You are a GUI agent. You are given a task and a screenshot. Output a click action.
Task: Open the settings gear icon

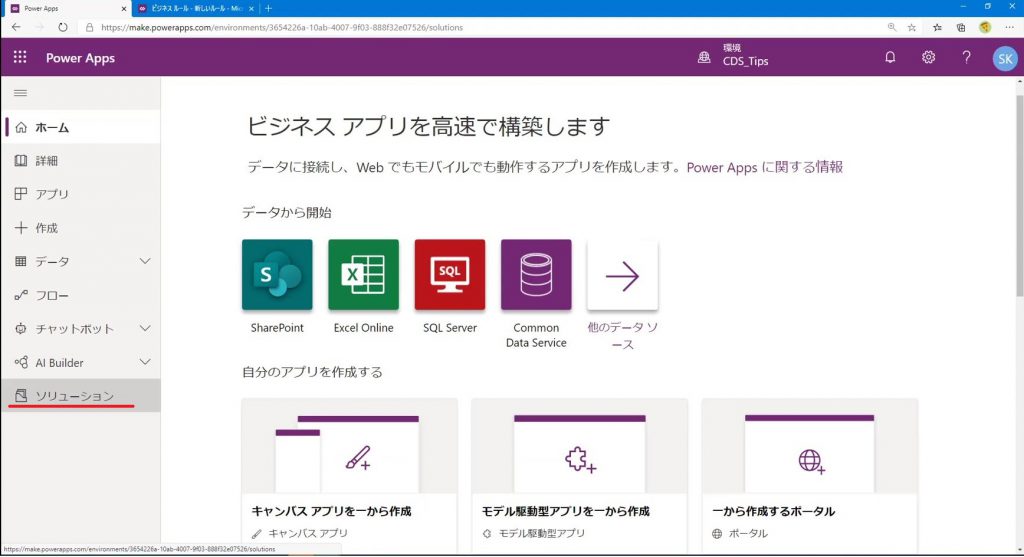pos(928,57)
